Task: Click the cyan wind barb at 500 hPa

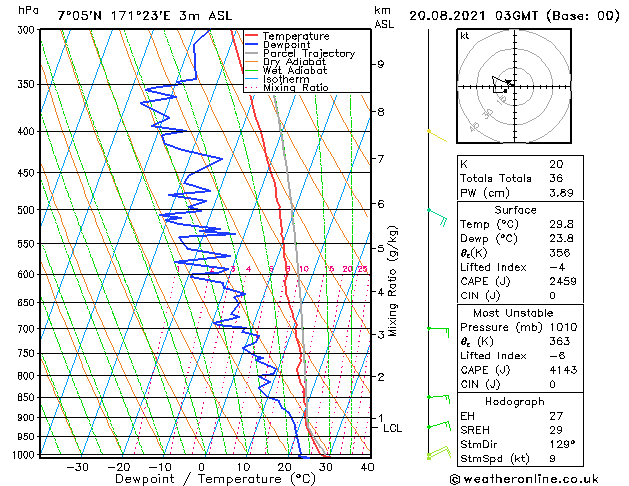Action: pyautogui.click(x=436, y=212)
